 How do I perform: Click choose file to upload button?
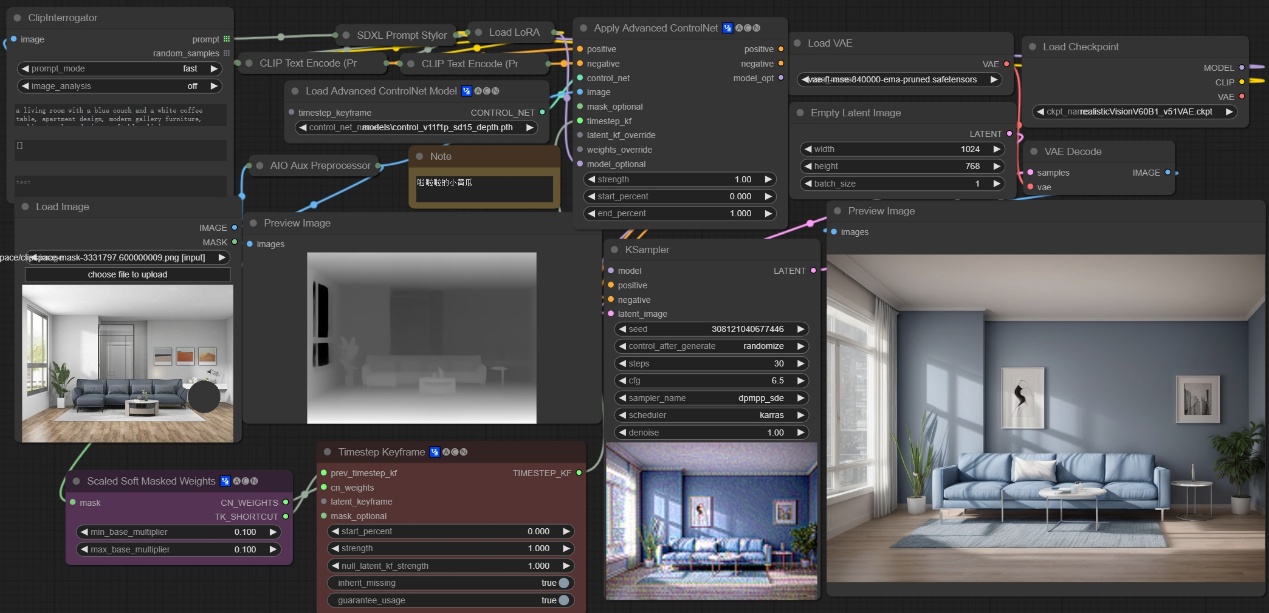click(127, 274)
